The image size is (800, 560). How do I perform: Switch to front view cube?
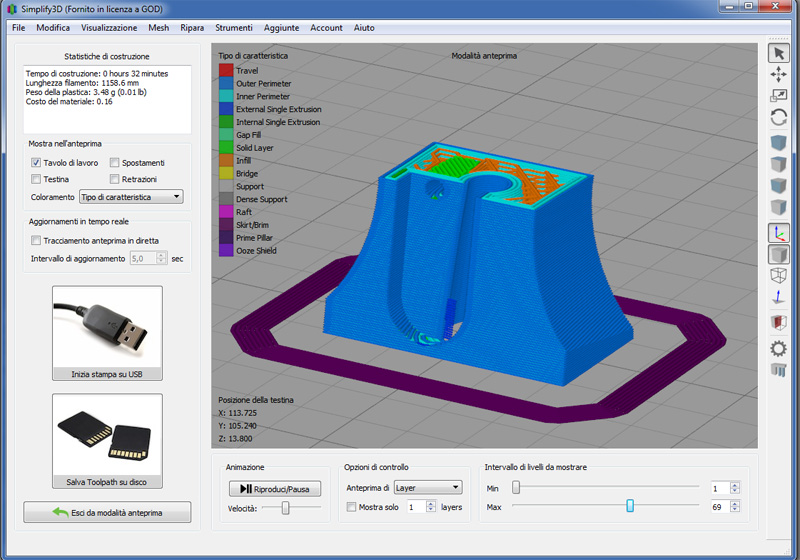pos(779,186)
